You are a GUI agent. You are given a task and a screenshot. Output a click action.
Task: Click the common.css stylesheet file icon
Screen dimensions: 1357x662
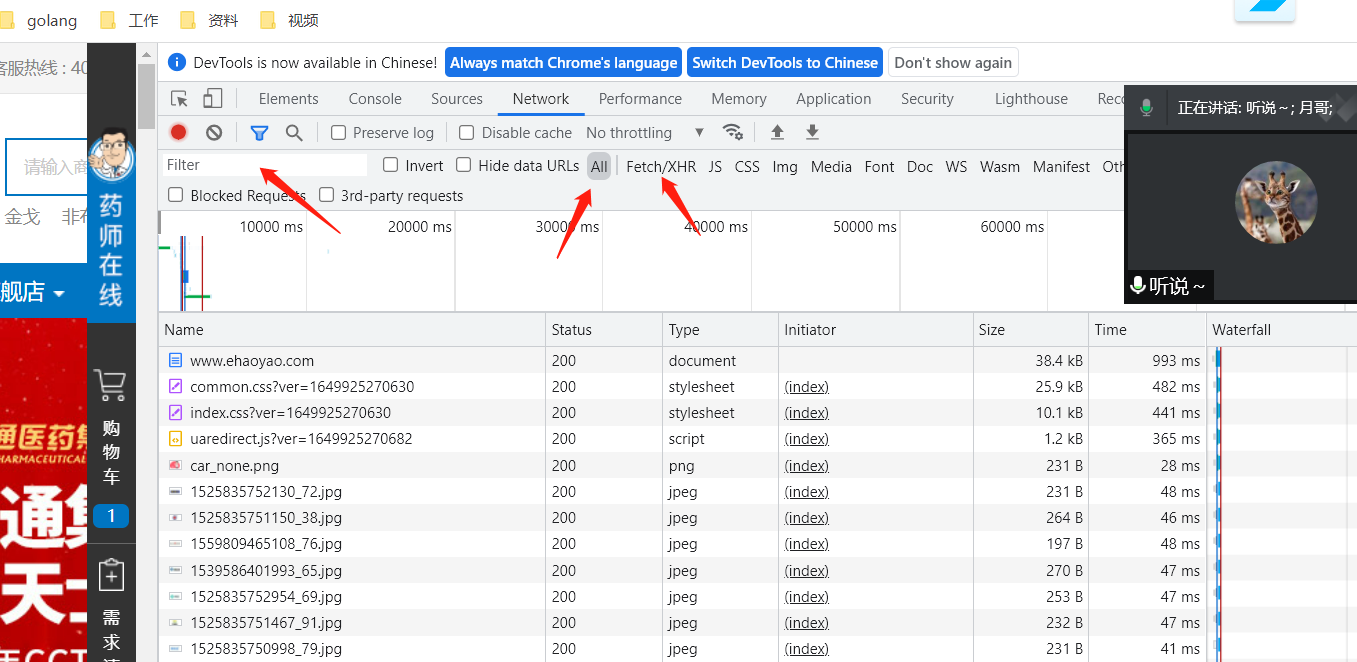pos(175,386)
